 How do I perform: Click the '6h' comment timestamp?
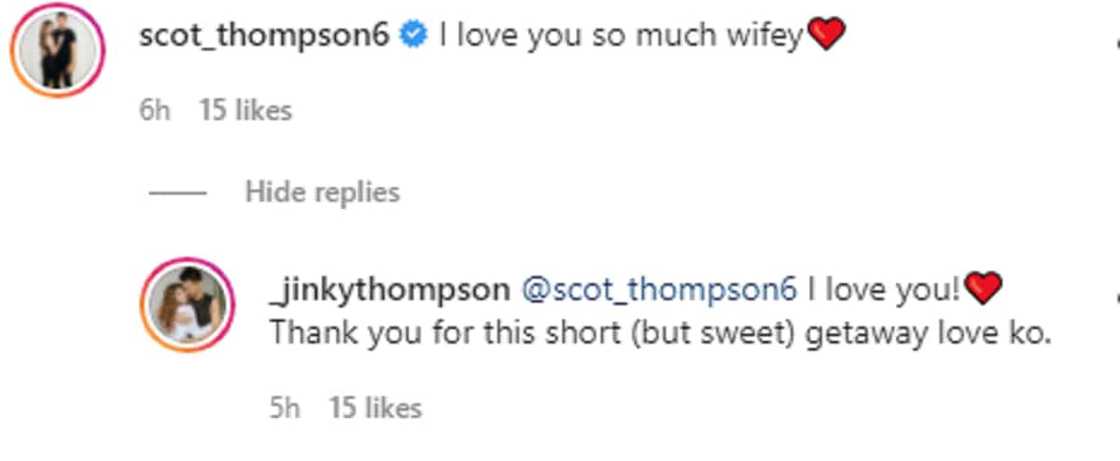(155, 110)
